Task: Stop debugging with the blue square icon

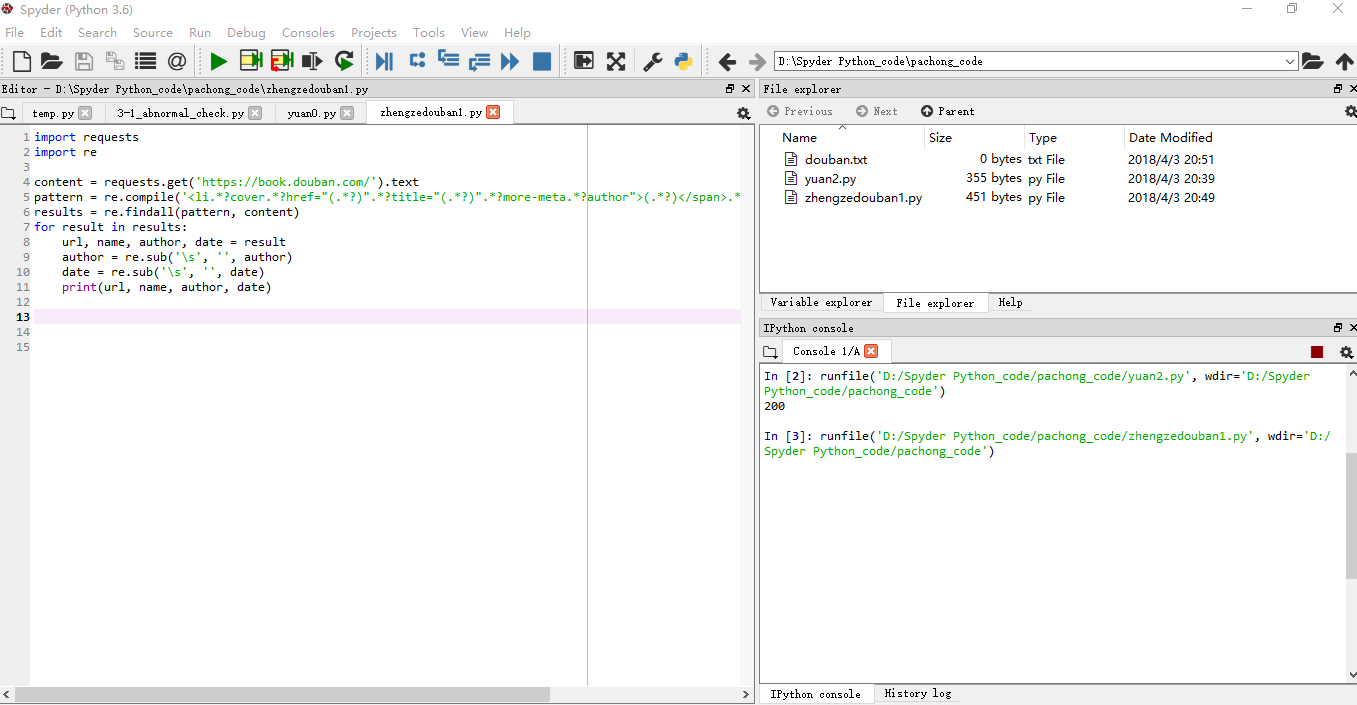Action: coord(542,61)
